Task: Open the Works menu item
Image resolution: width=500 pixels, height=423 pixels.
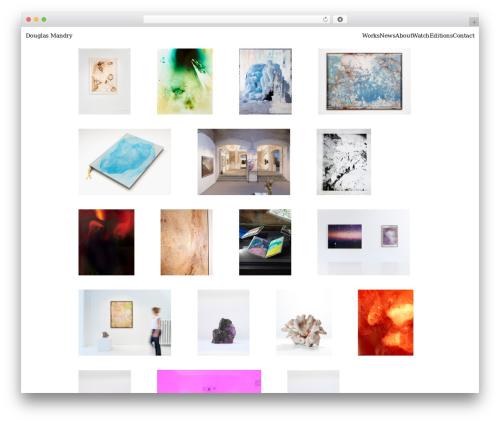Action: click(370, 36)
